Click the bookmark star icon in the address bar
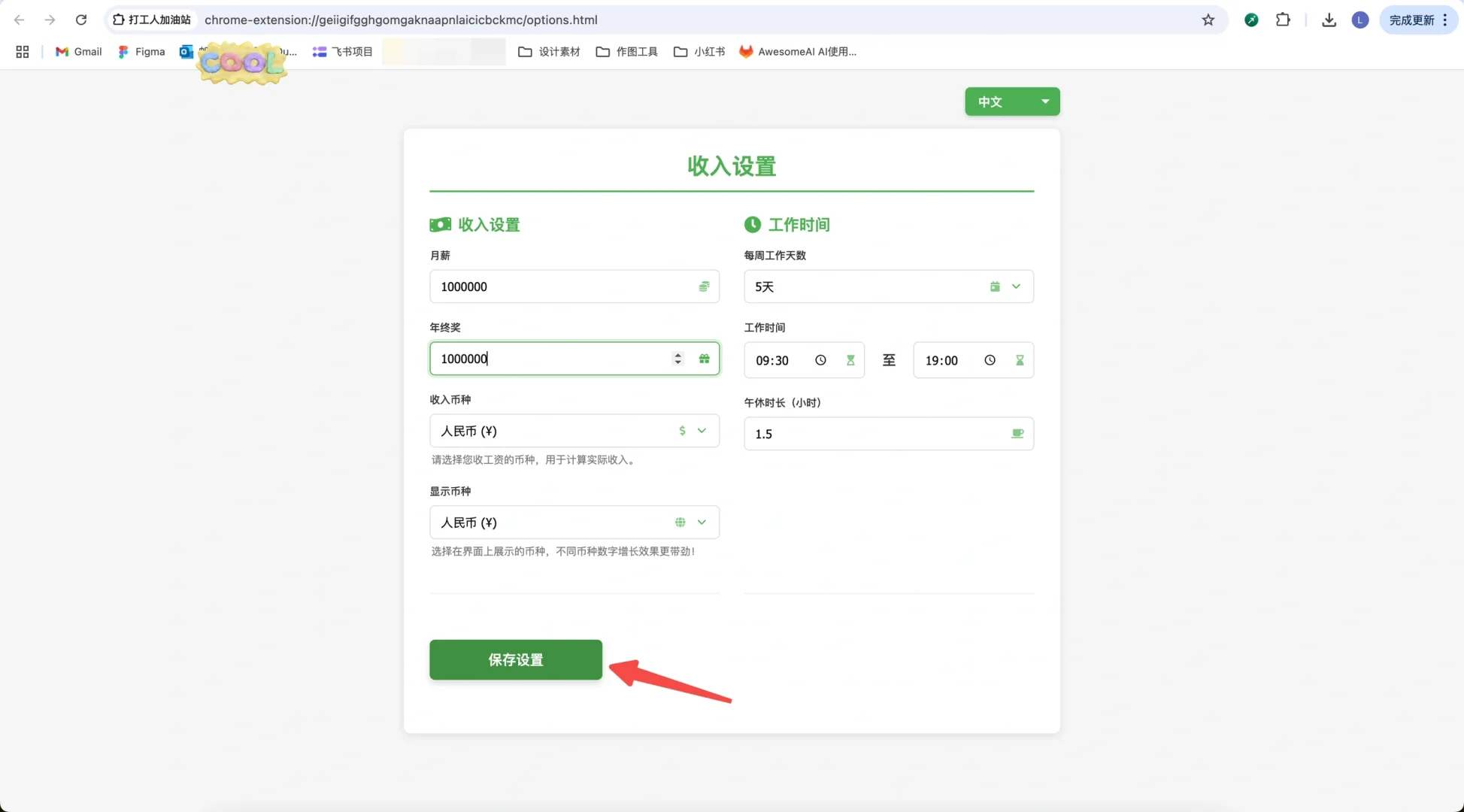The height and width of the screenshot is (812, 1464). [x=1208, y=20]
